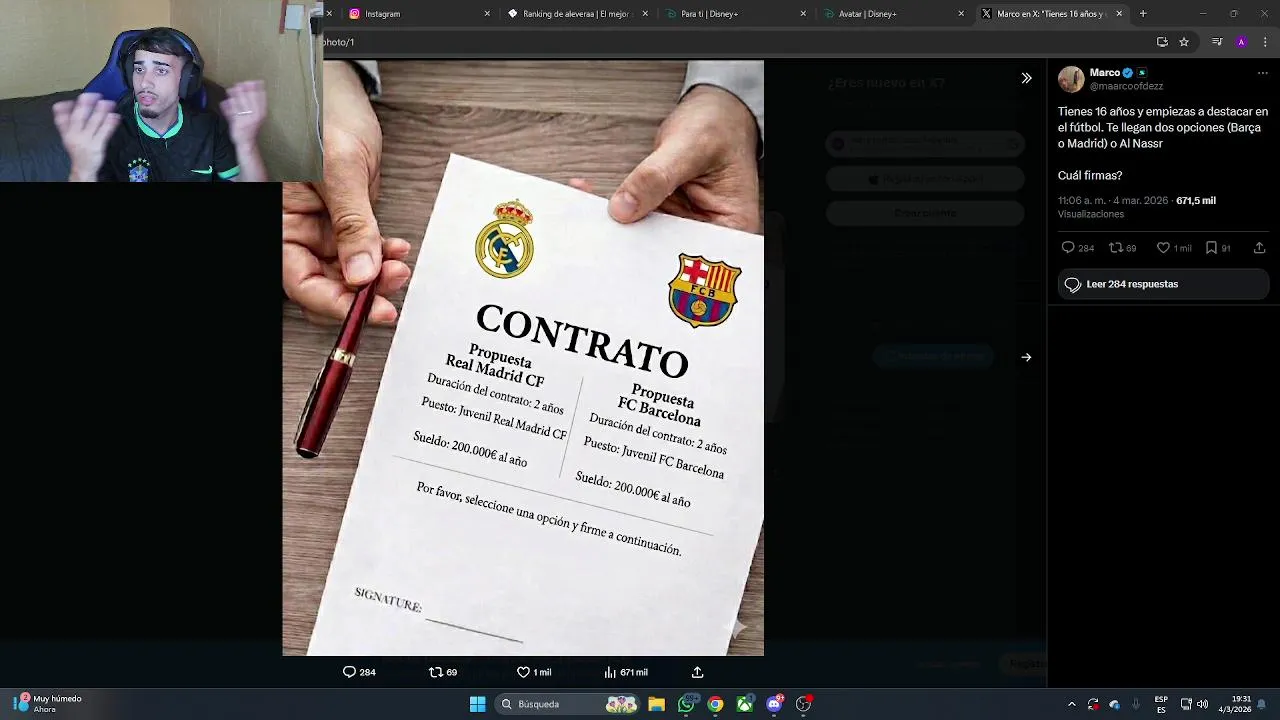1280x720 pixels.
Task: Reply icon below the photo (284)
Action: click(359, 672)
